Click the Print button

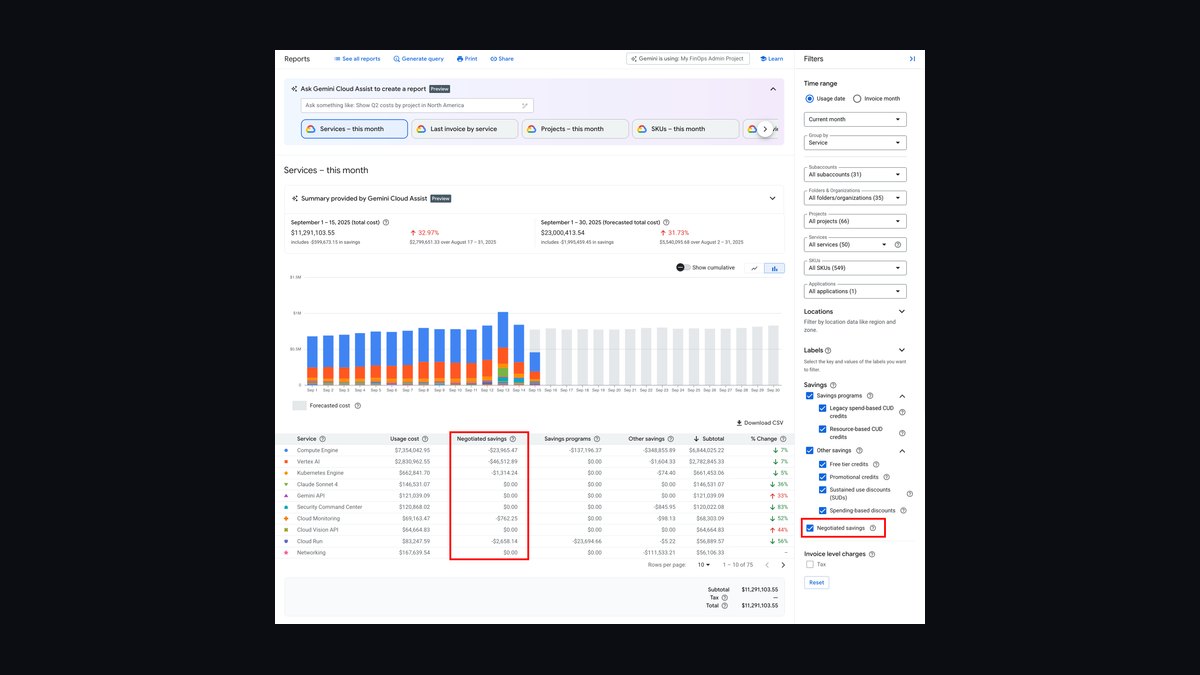pyautogui.click(x=467, y=59)
